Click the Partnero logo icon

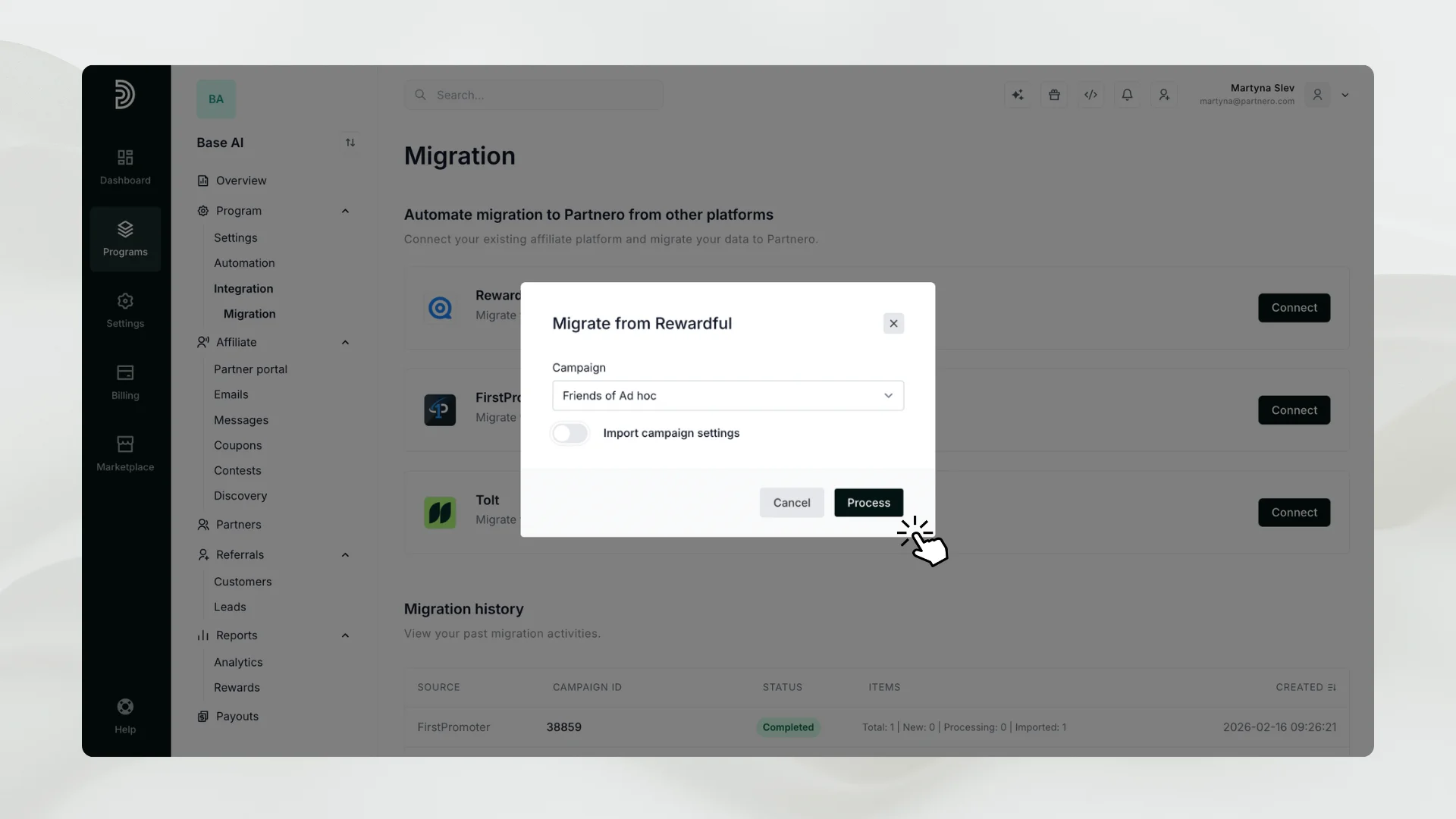click(125, 95)
